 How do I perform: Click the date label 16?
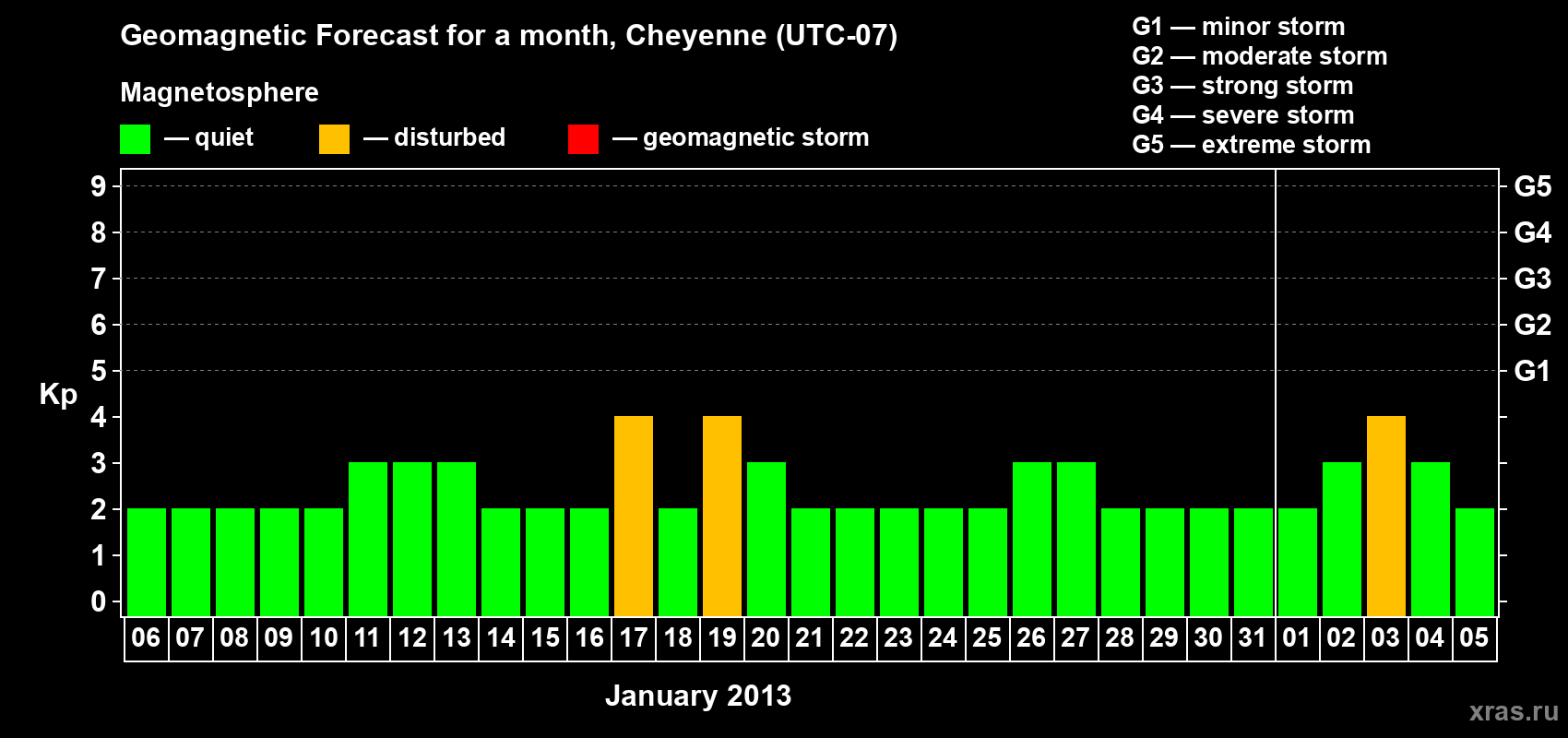pos(588,638)
